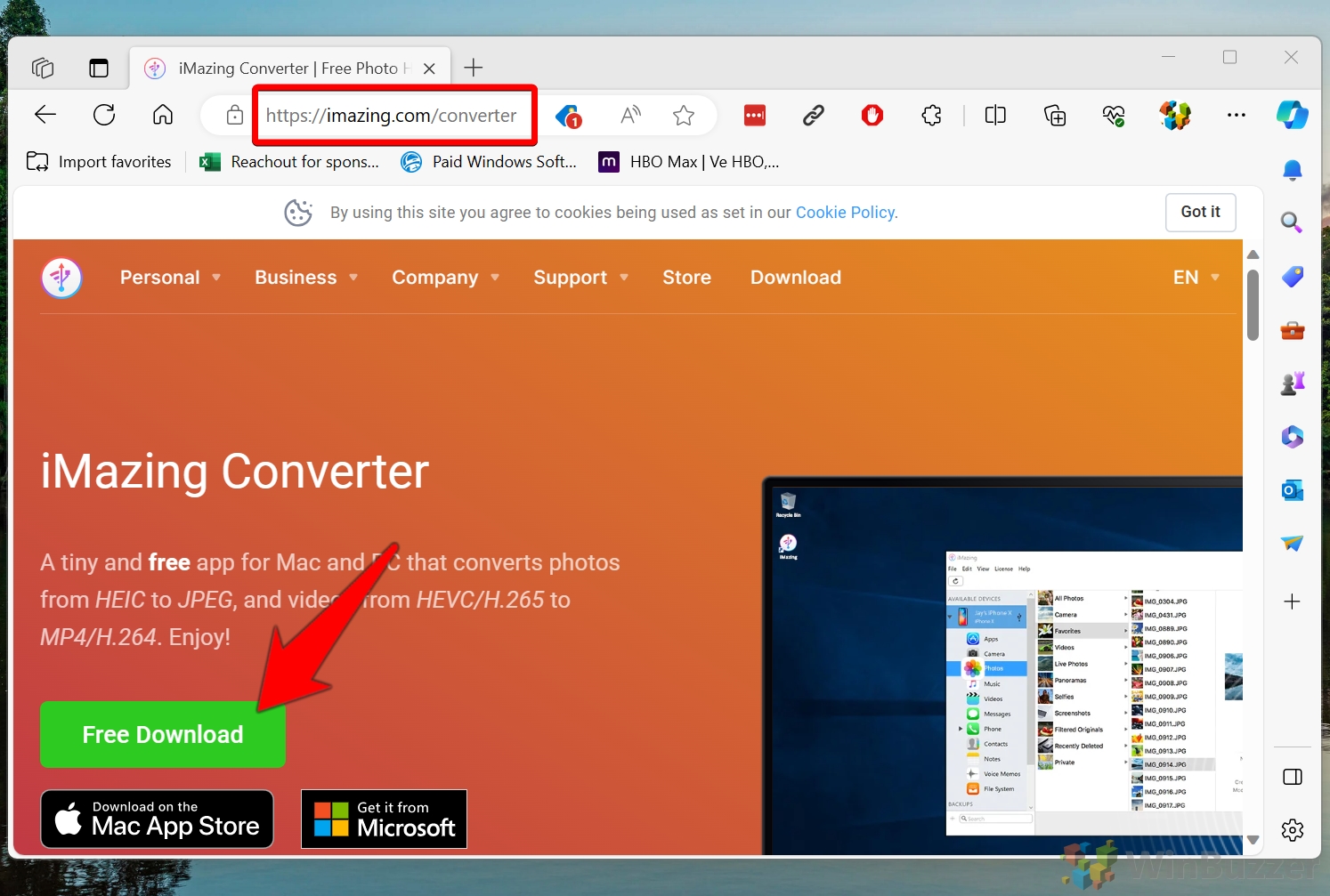Viewport: 1330px width, 896px height.
Task: Add this page to favorites with the star icon
Action: (684, 115)
